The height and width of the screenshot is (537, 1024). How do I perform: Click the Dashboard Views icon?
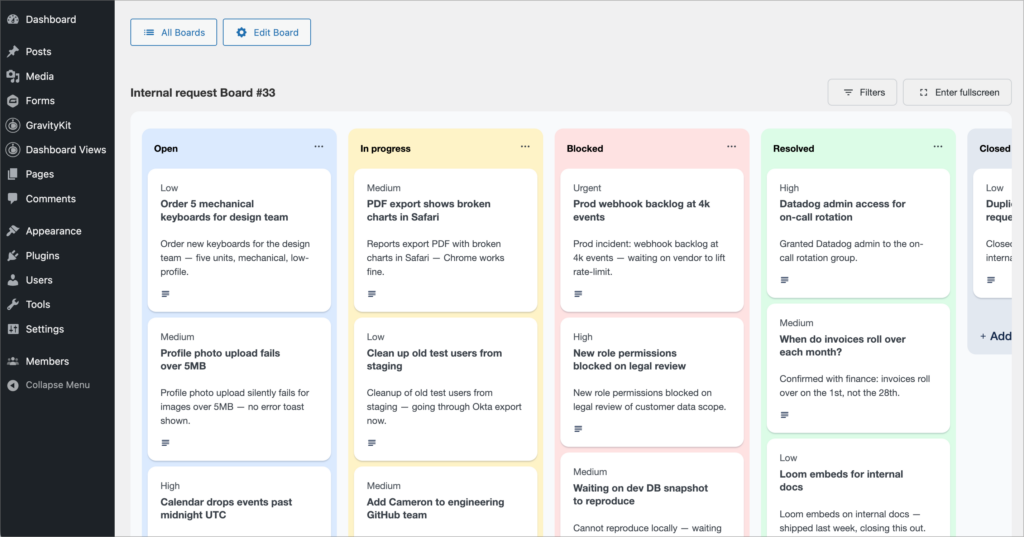[13, 150]
